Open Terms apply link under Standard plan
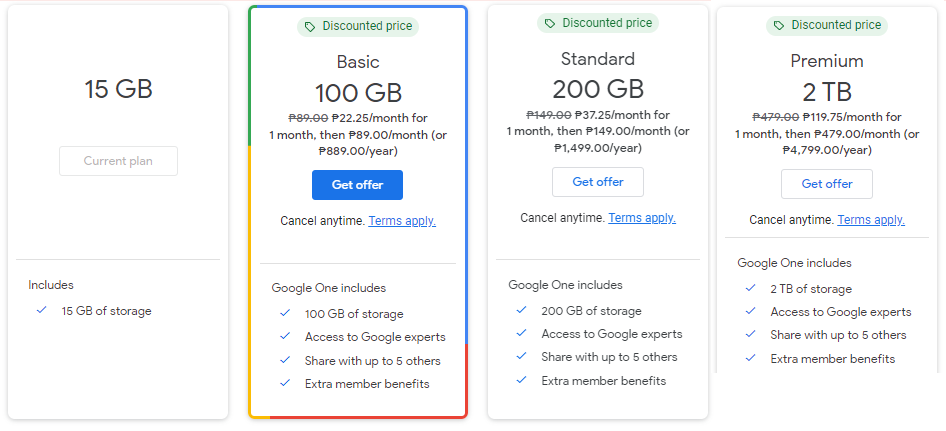This screenshot has width=946, height=431. pos(642,218)
